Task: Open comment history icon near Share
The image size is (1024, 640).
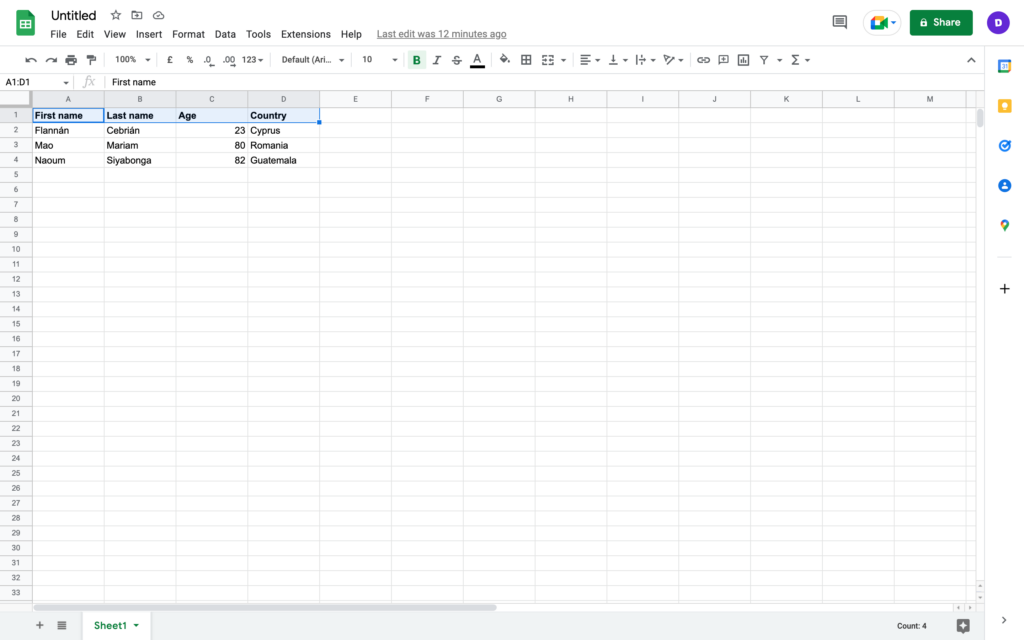Action: point(839,22)
